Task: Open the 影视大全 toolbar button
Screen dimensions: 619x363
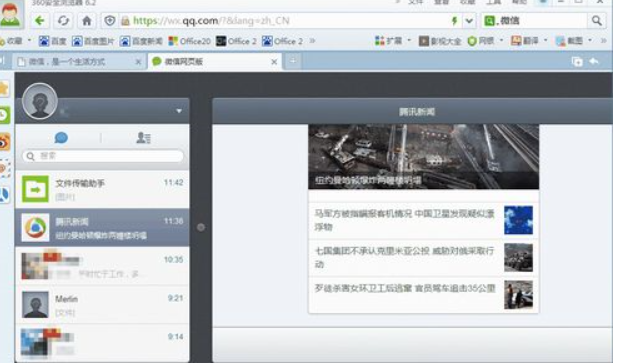Action: (440, 41)
